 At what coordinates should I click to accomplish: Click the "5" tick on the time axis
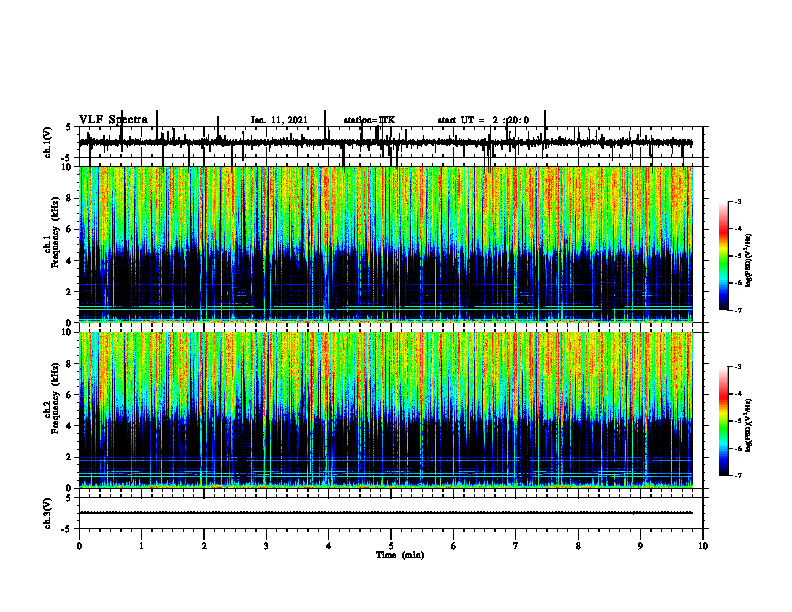[x=391, y=546]
